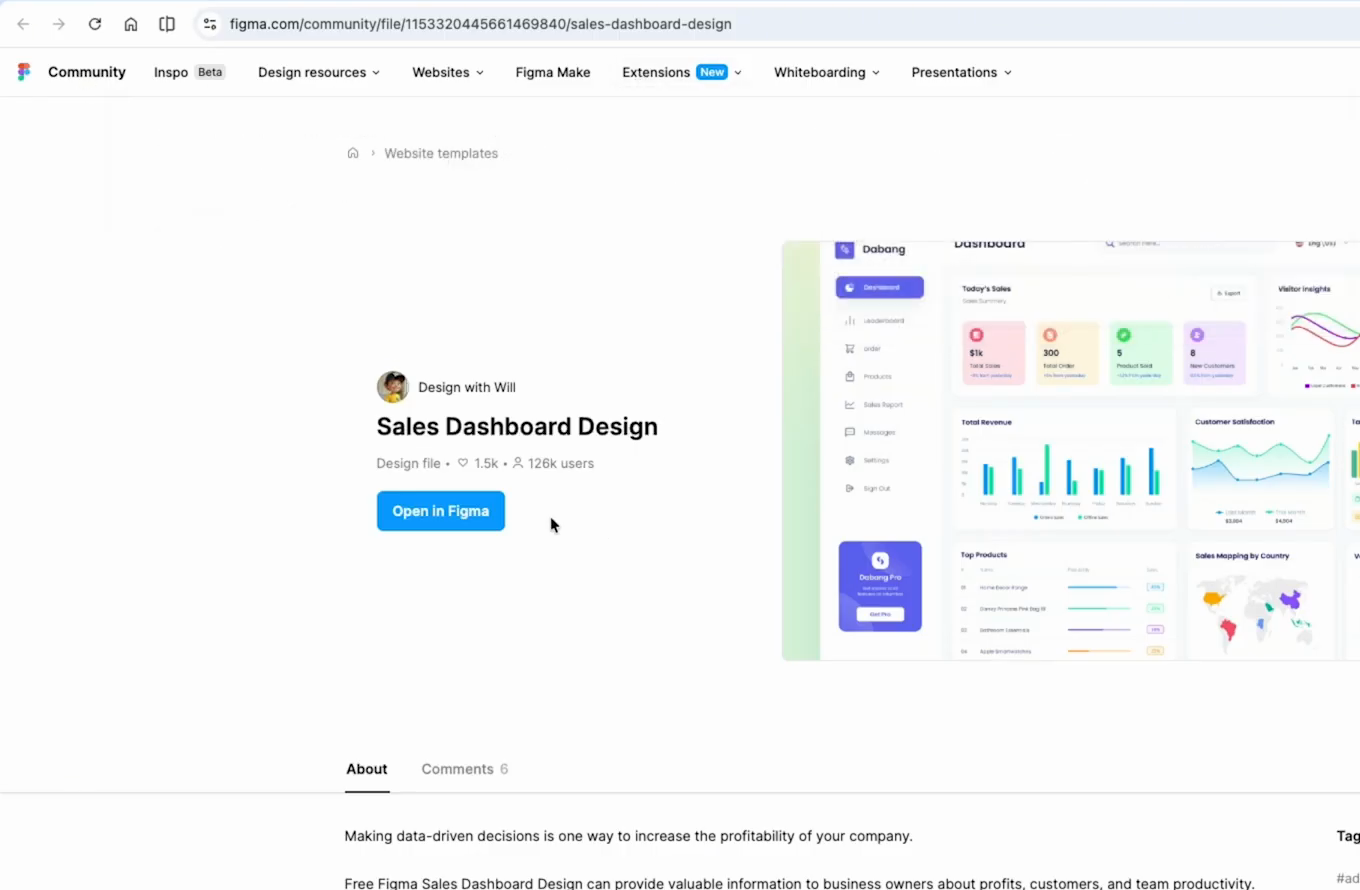Reload the page with the refresh icon
1360x890 pixels.
click(95, 24)
